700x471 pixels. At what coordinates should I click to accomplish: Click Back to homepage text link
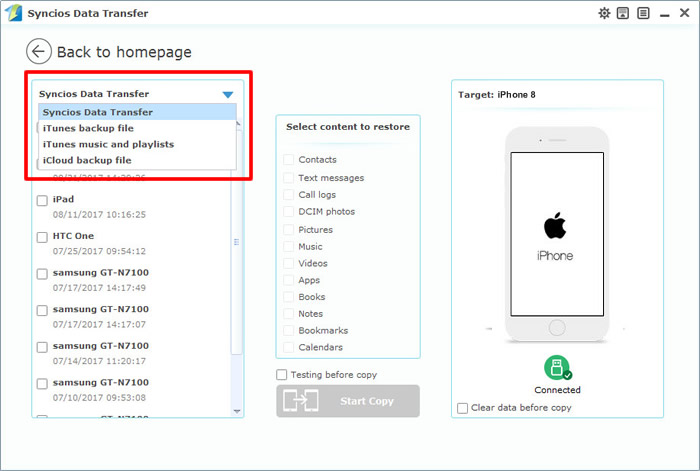point(124,52)
